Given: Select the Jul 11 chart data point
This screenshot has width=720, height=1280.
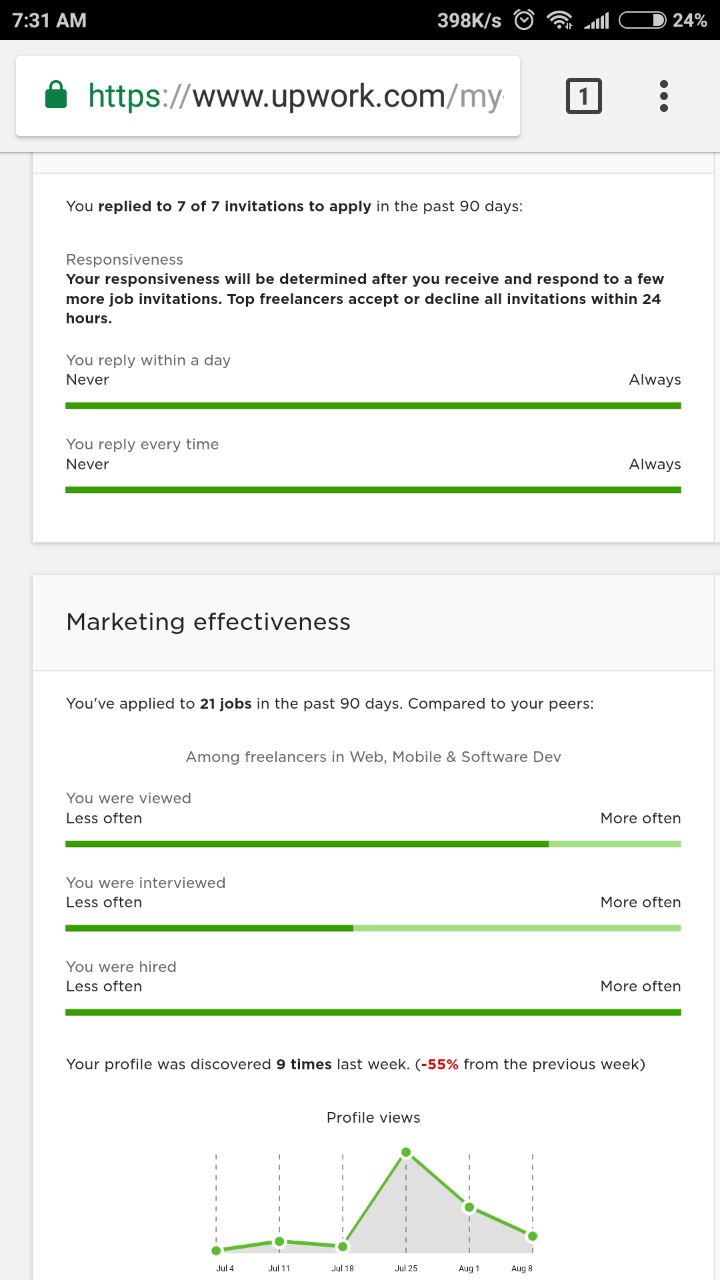Looking at the screenshot, I should pyautogui.click(x=279, y=1242).
